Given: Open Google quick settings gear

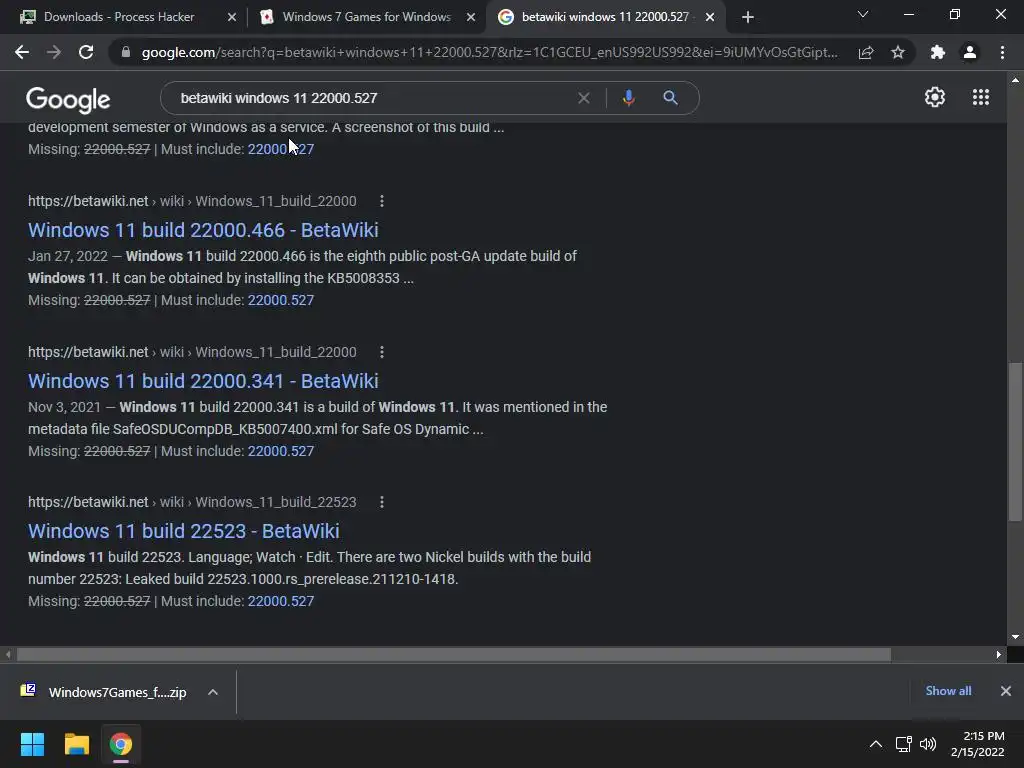Looking at the screenshot, I should pos(935,97).
